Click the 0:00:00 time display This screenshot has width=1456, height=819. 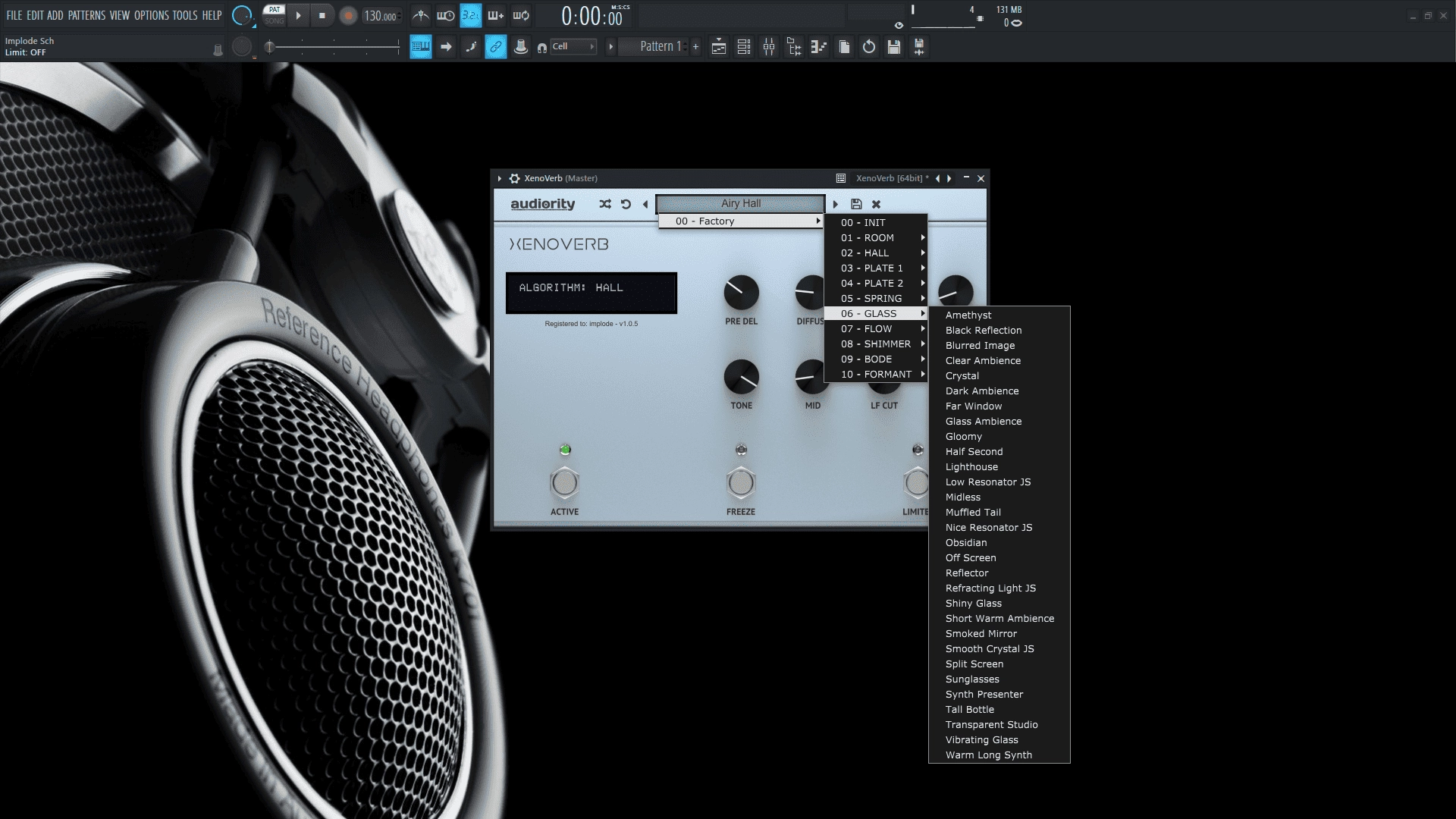click(591, 17)
